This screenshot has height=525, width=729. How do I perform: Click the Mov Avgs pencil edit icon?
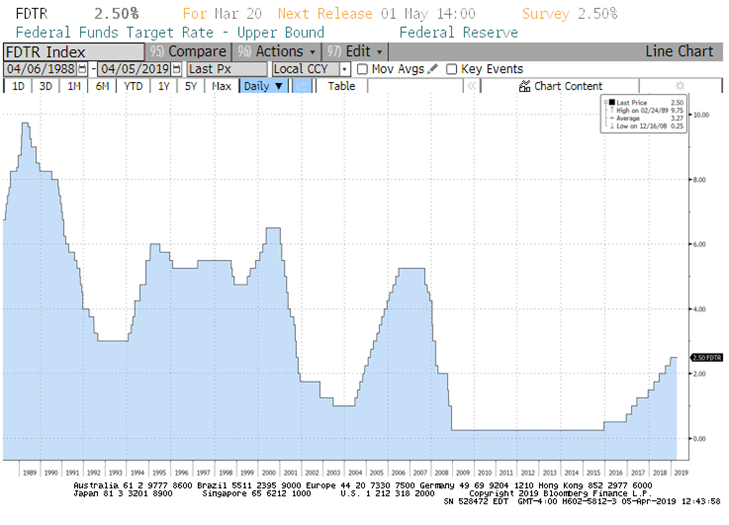tap(433, 69)
